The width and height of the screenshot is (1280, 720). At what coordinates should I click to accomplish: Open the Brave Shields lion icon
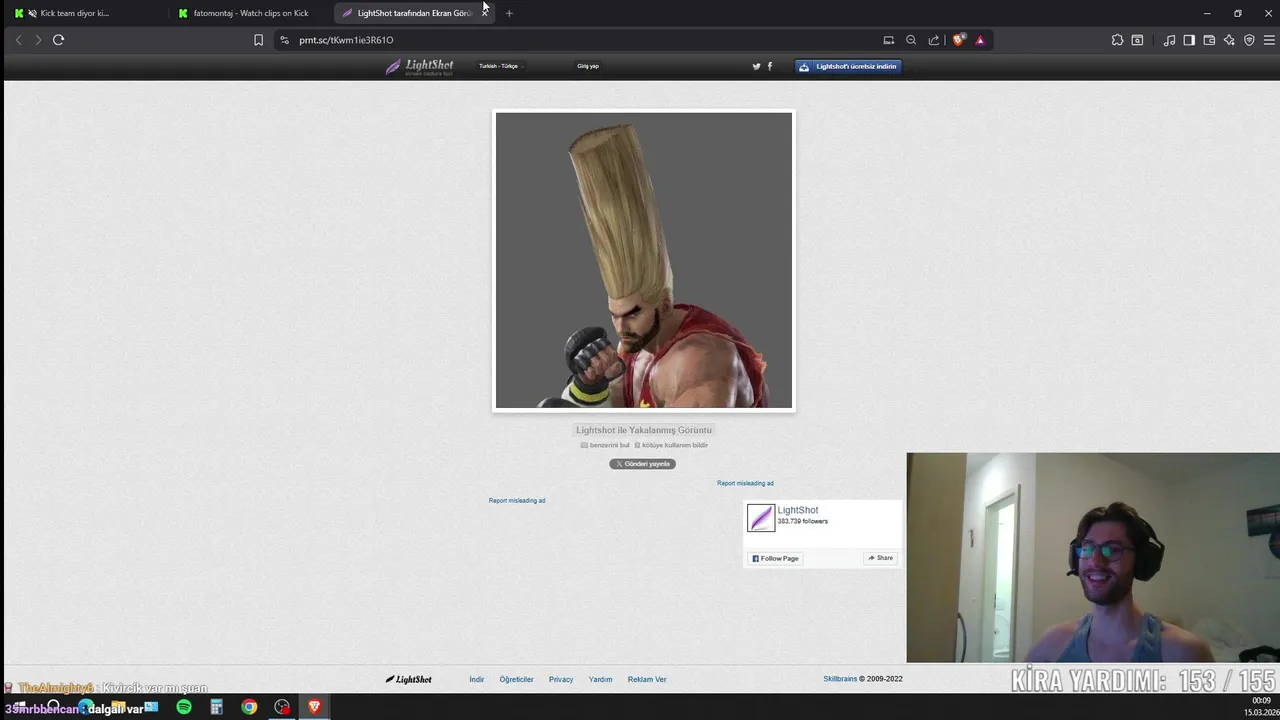[x=958, y=40]
